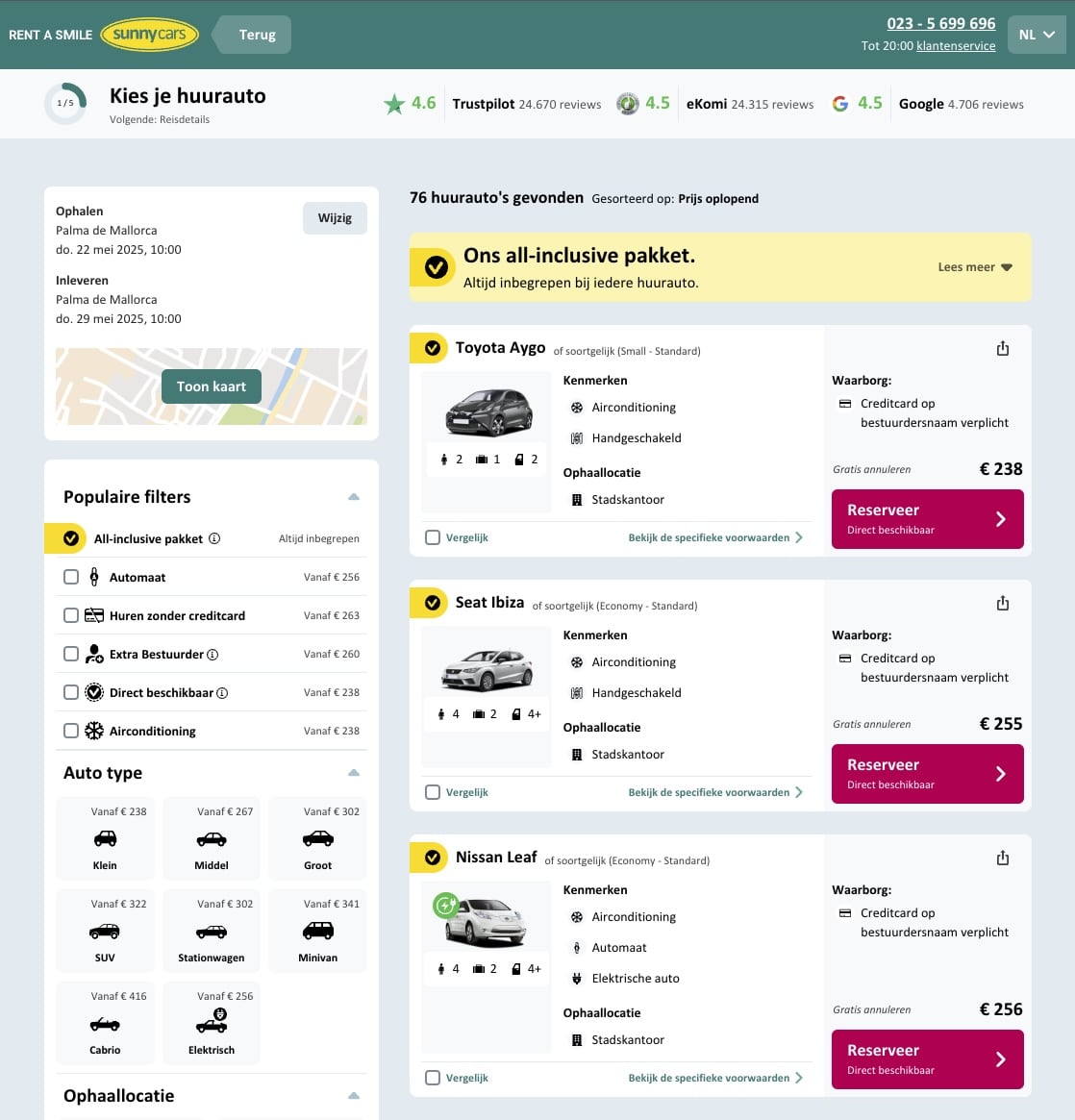Reserve the Toyota Aygo for € 238
Screen dimensions: 1075x1120
[927, 519]
